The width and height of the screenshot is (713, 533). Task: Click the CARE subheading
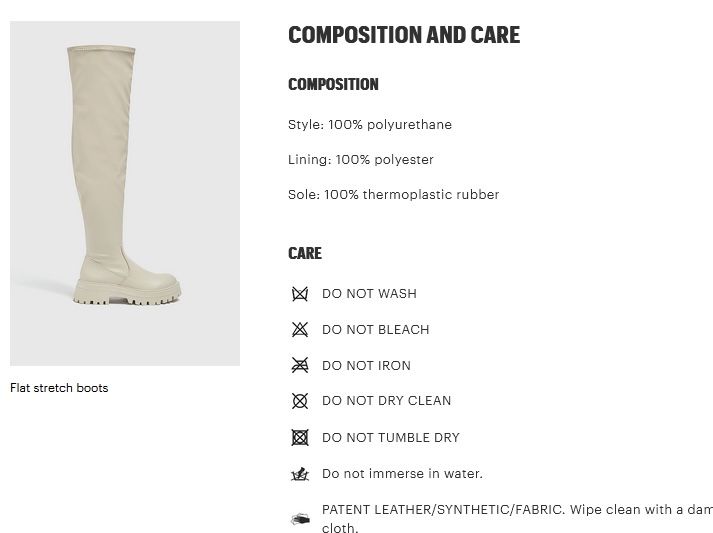point(305,254)
